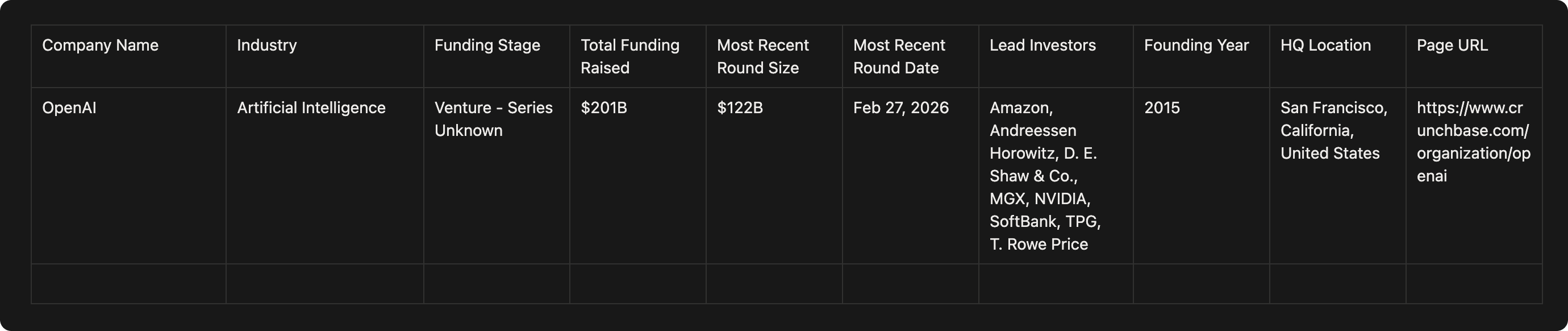Select the 2015 founding year cell
Screen dimensions: 1568x331
tap(1161, 108)
